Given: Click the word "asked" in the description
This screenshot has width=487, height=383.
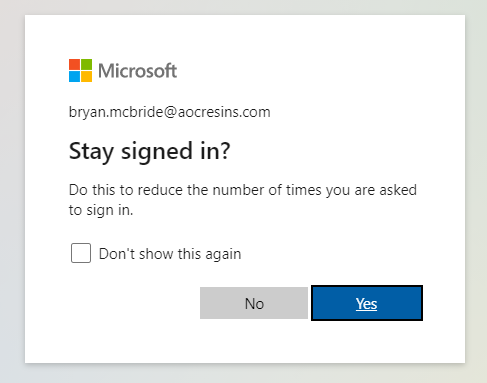Looking at the screenshot, I should [398, 190].
